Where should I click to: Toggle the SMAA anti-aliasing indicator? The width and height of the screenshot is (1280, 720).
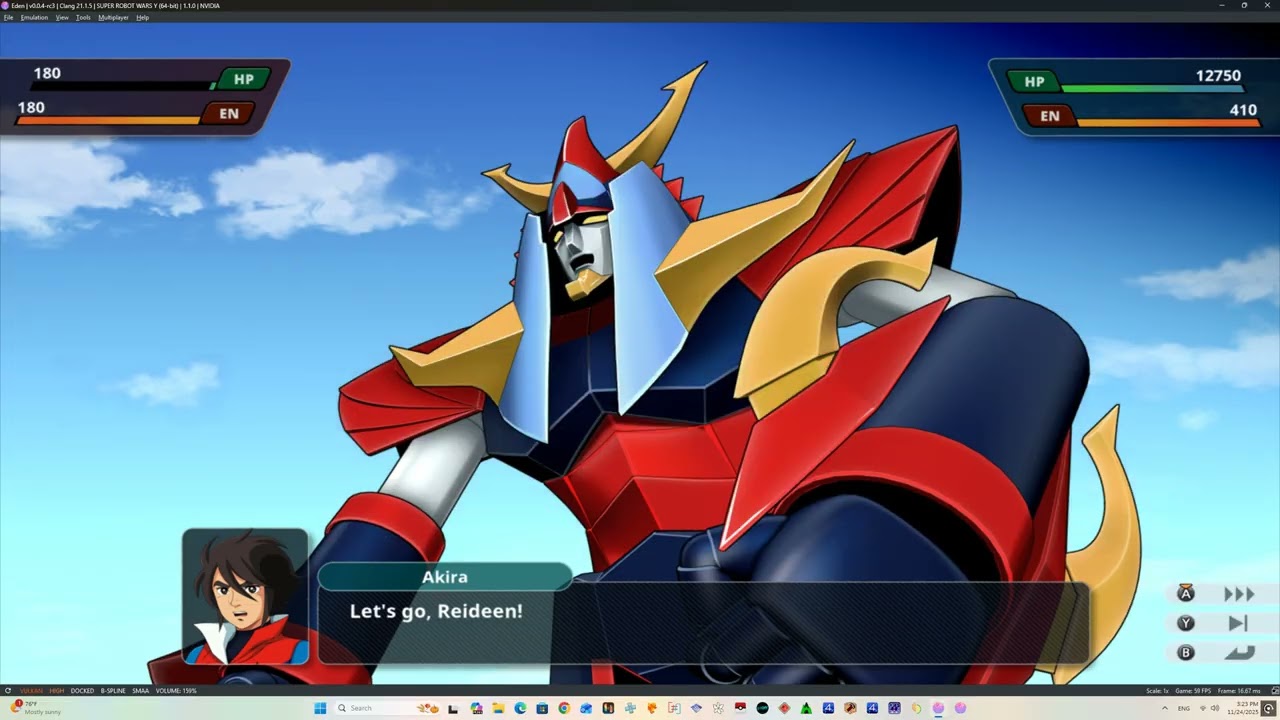click(x=140, y=691)
